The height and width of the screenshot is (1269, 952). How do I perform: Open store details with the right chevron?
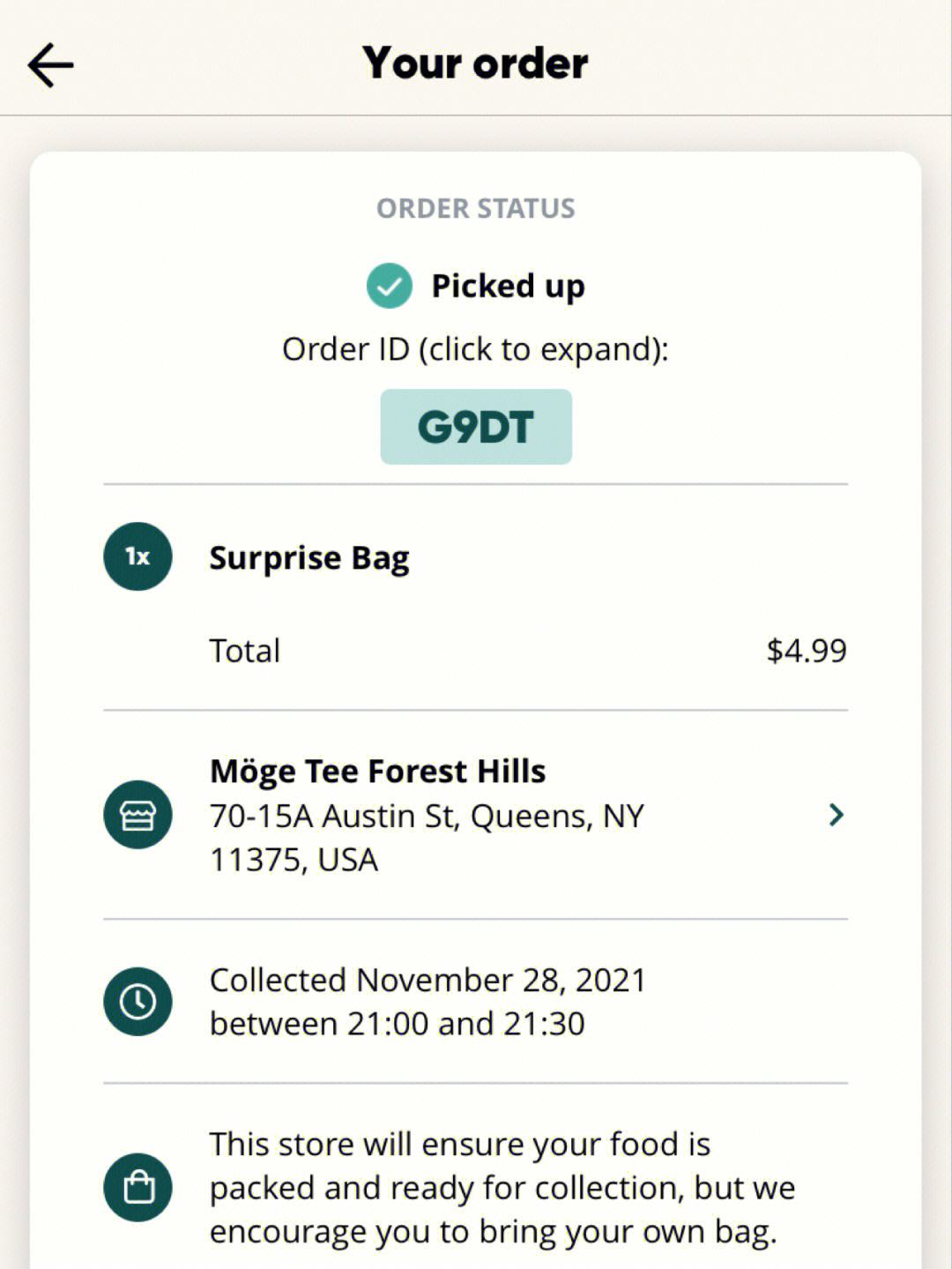(836, 815)
